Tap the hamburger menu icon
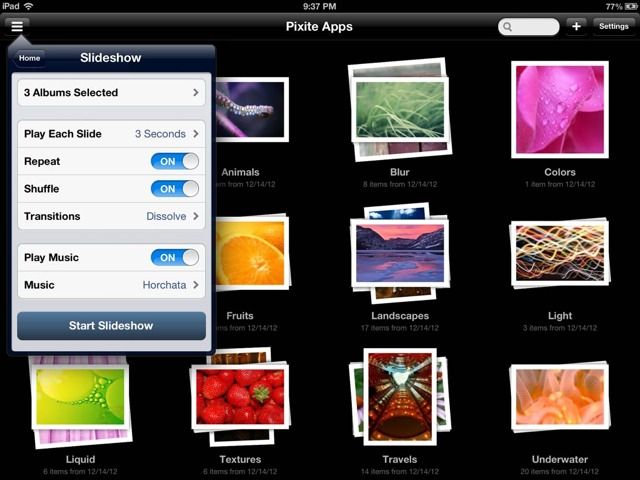This screenshot has height=480, width=640. (x=17, y=27)
